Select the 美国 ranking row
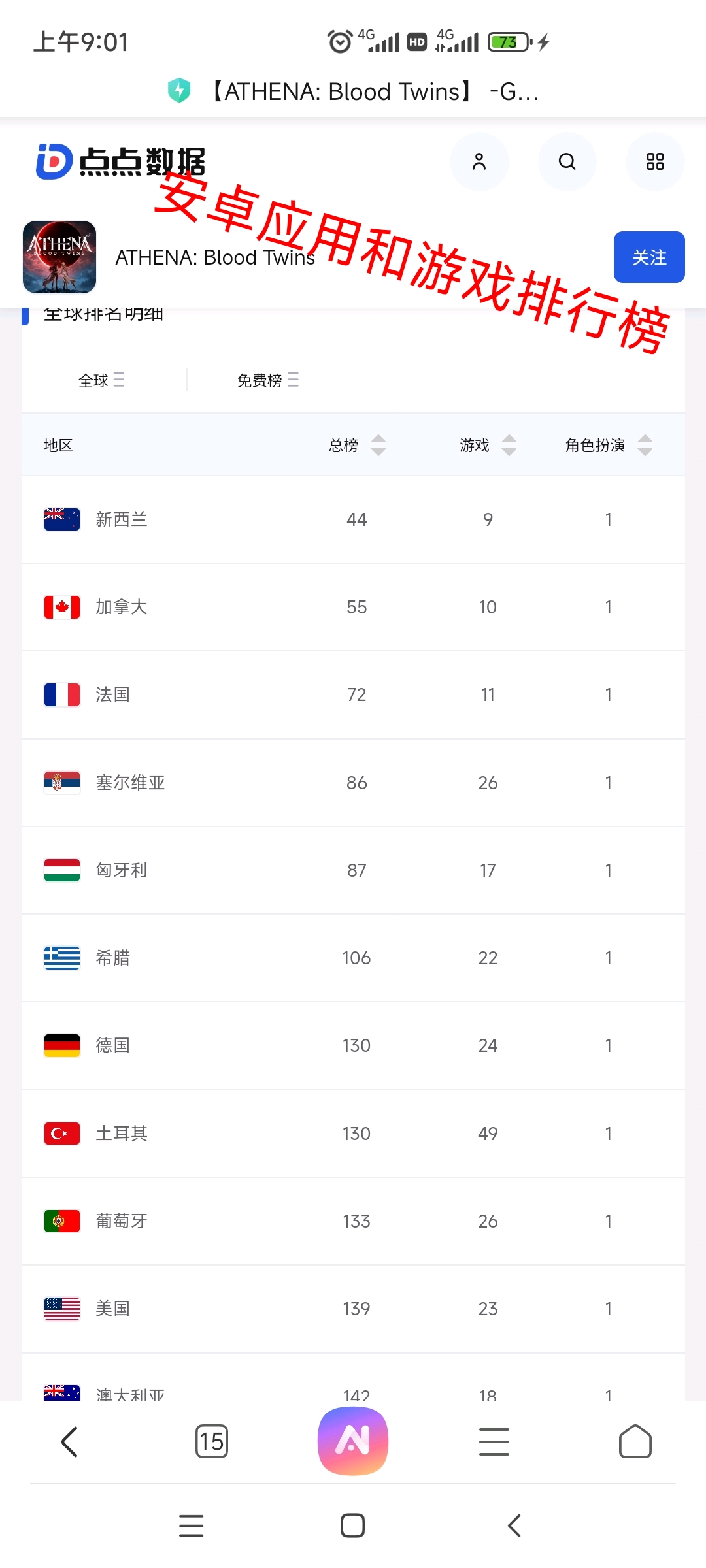Screen dimensions: 706x1568 pos(353,1309)
